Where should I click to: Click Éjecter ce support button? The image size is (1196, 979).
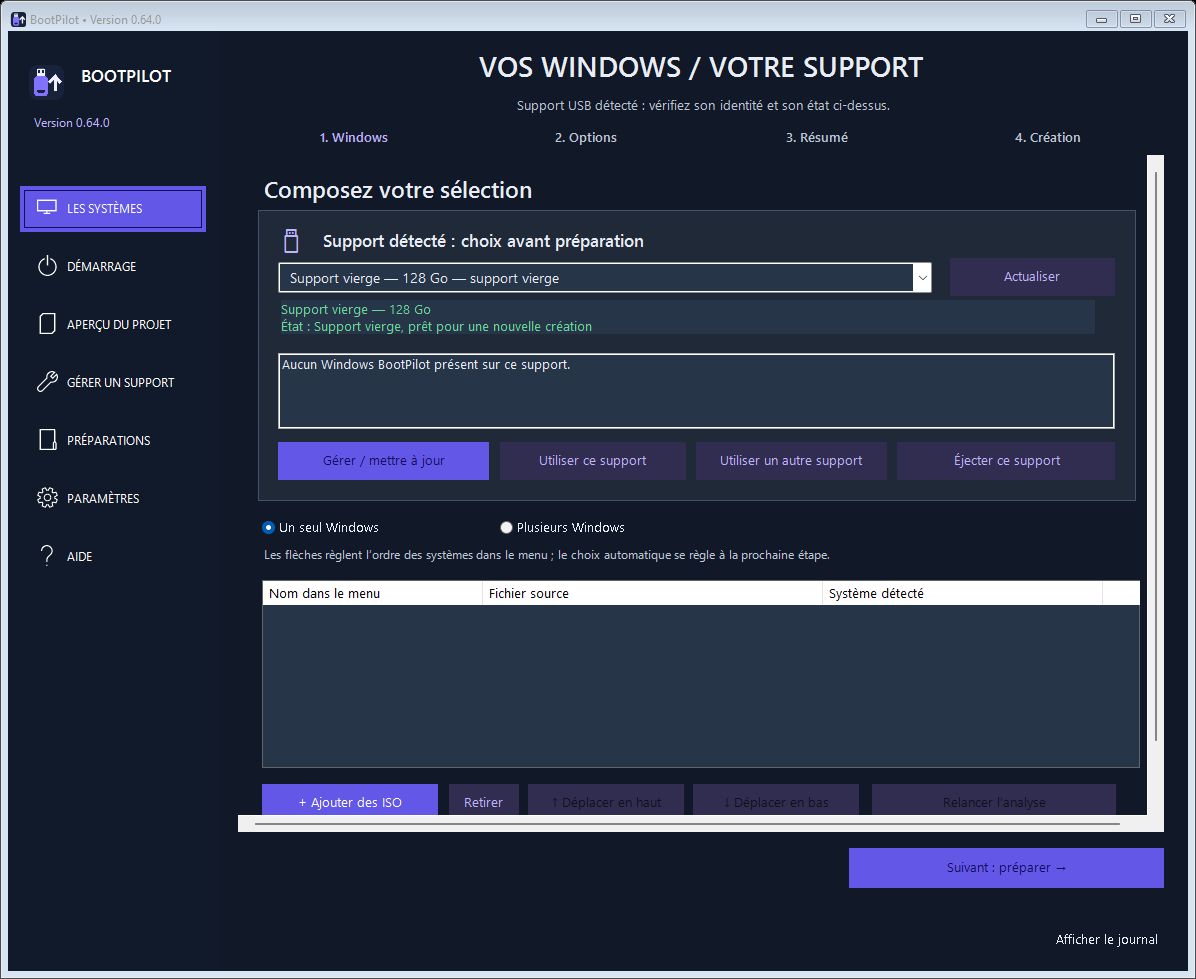(x=1006, y=461)
